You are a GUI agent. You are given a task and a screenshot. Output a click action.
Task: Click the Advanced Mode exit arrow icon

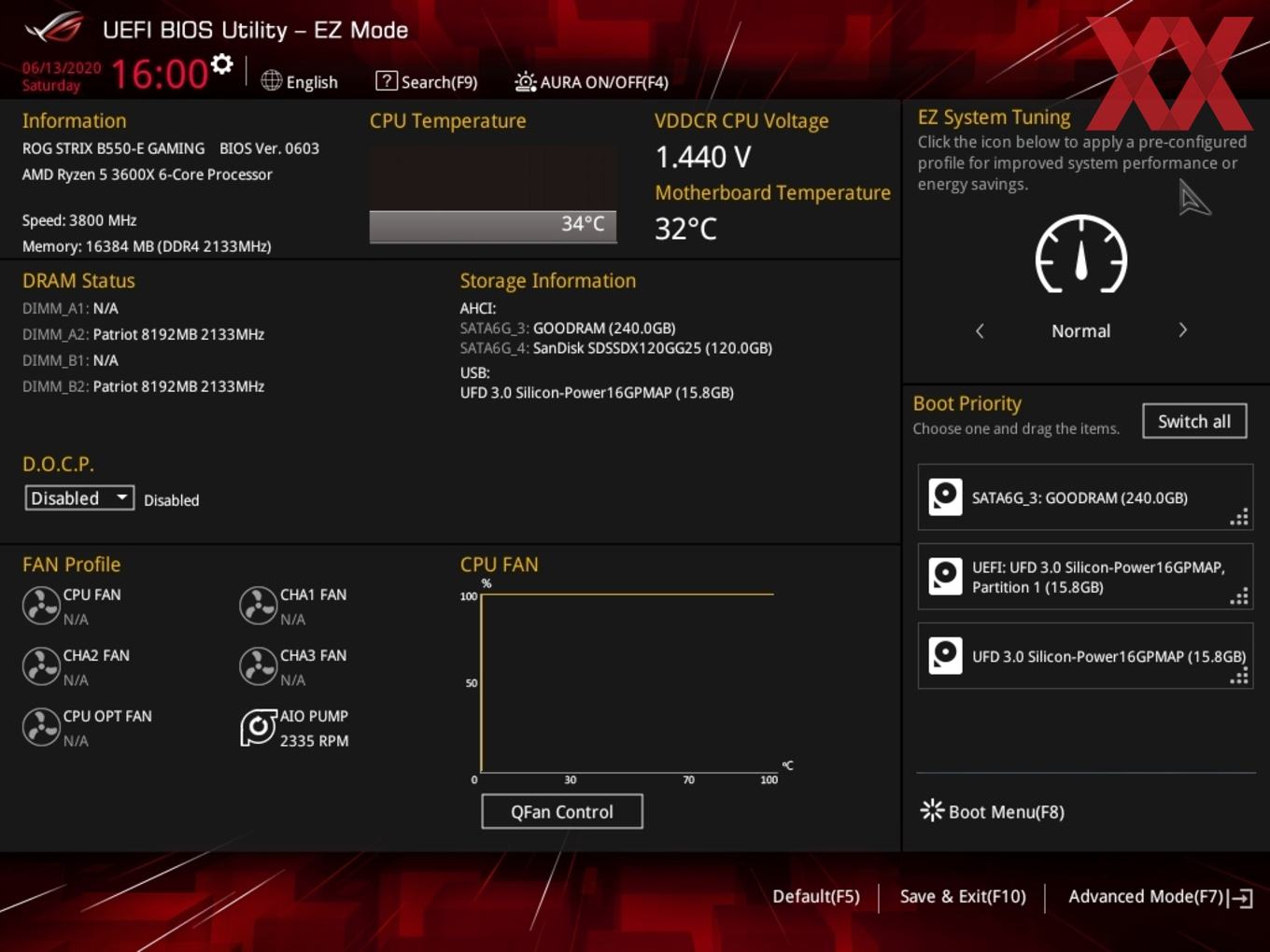[x=1241, y=899]
